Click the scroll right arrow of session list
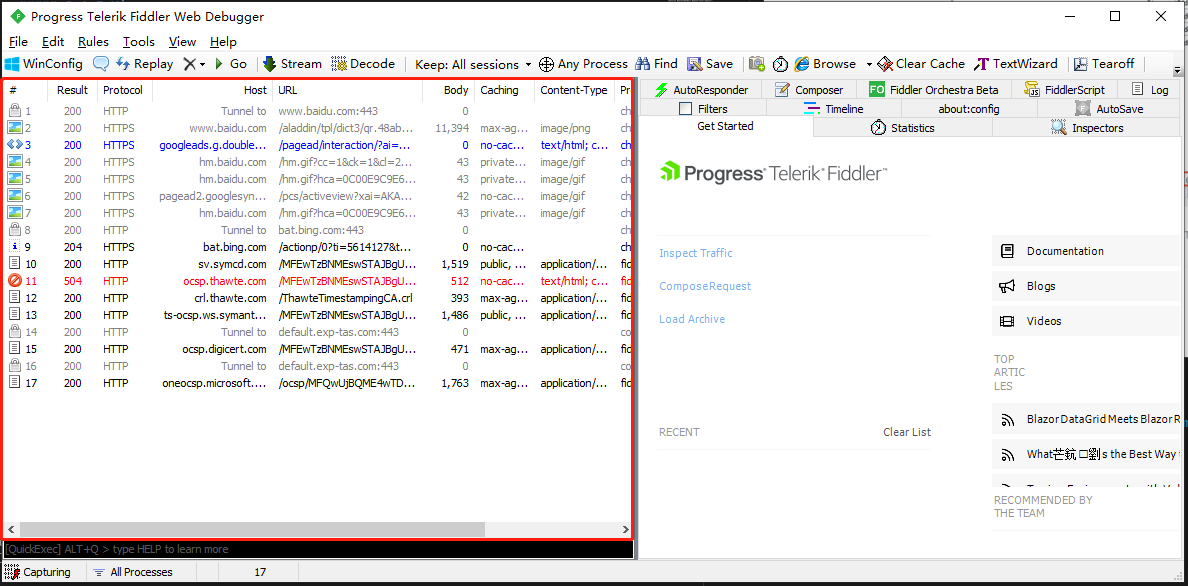 click(626, 529)
